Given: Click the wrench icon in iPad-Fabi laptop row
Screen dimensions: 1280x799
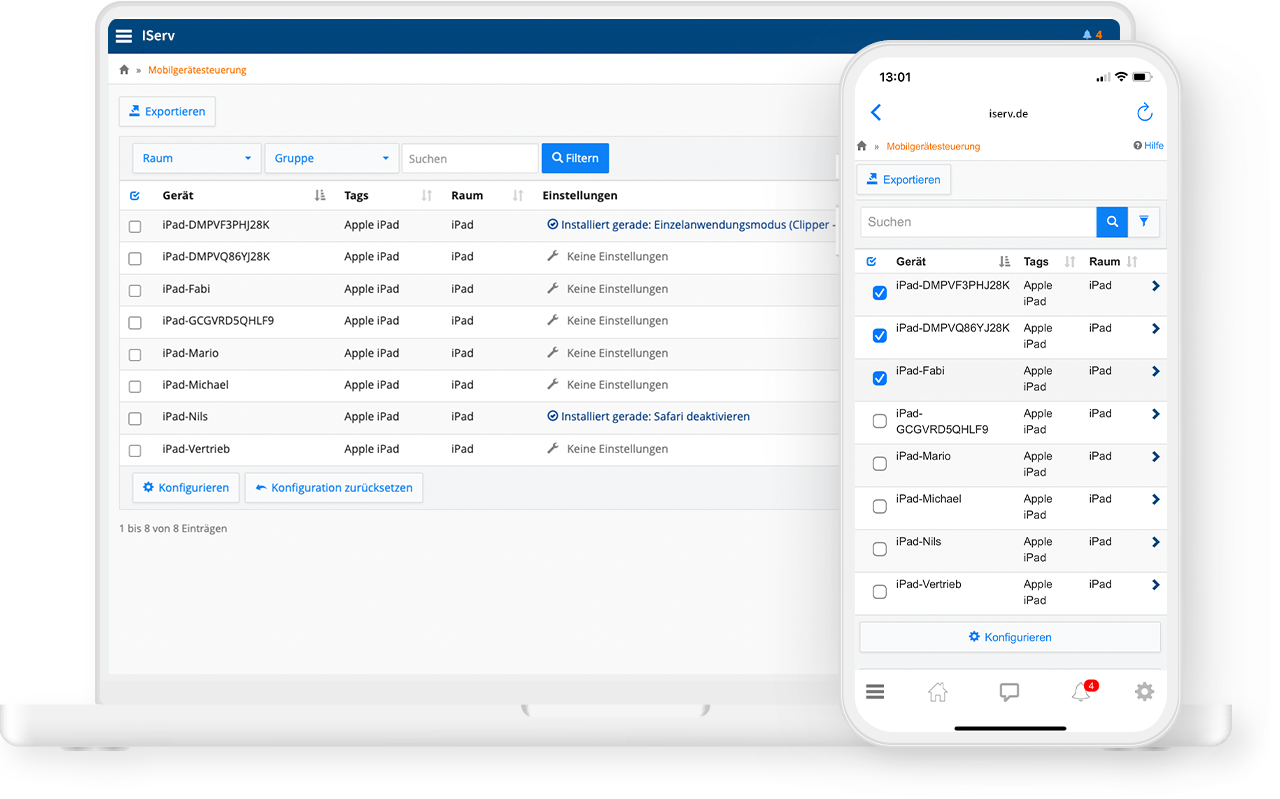Looking at the screenshot, I should pos(552,288).
